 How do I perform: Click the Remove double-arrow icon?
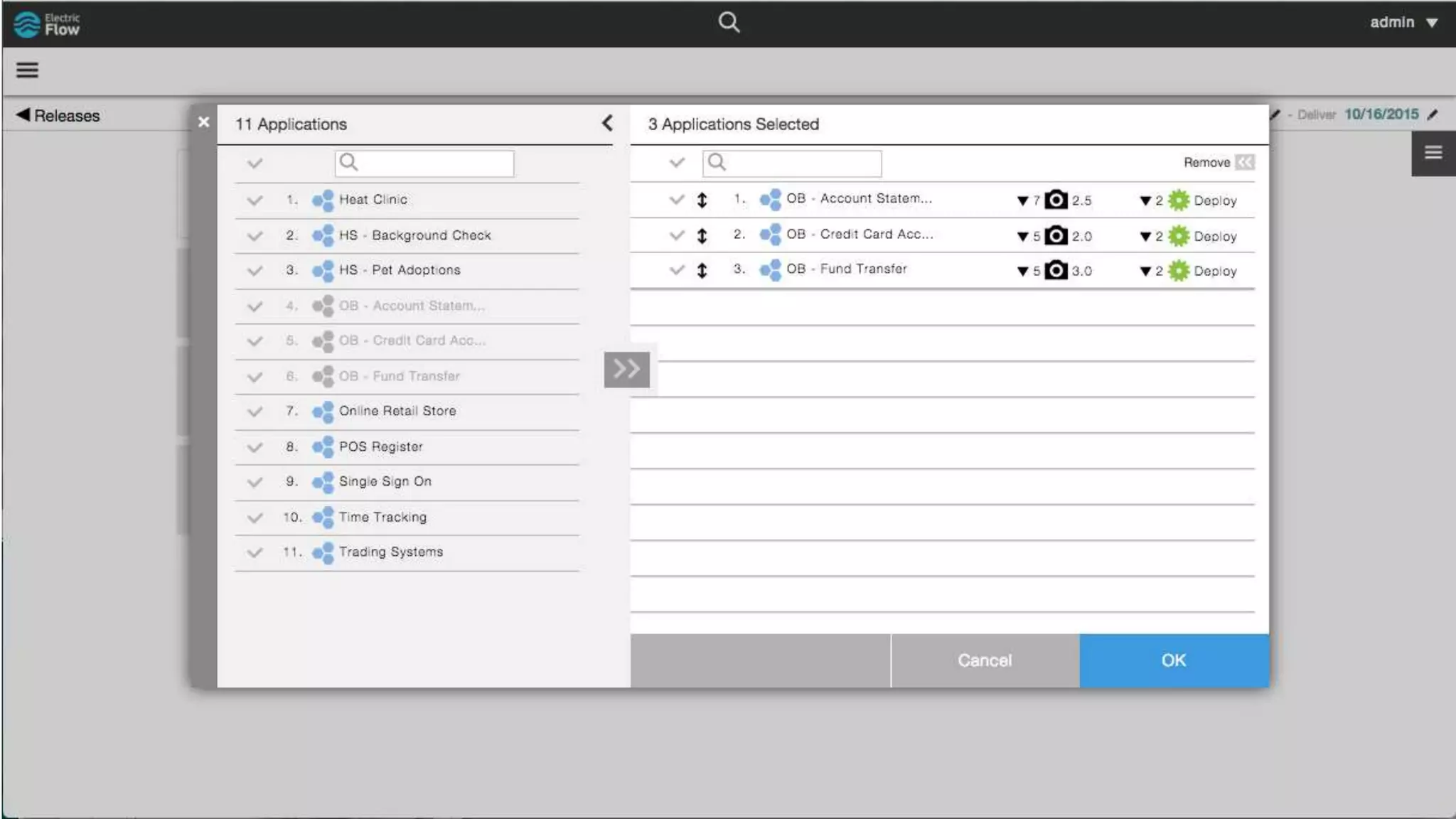(1245, 162)
